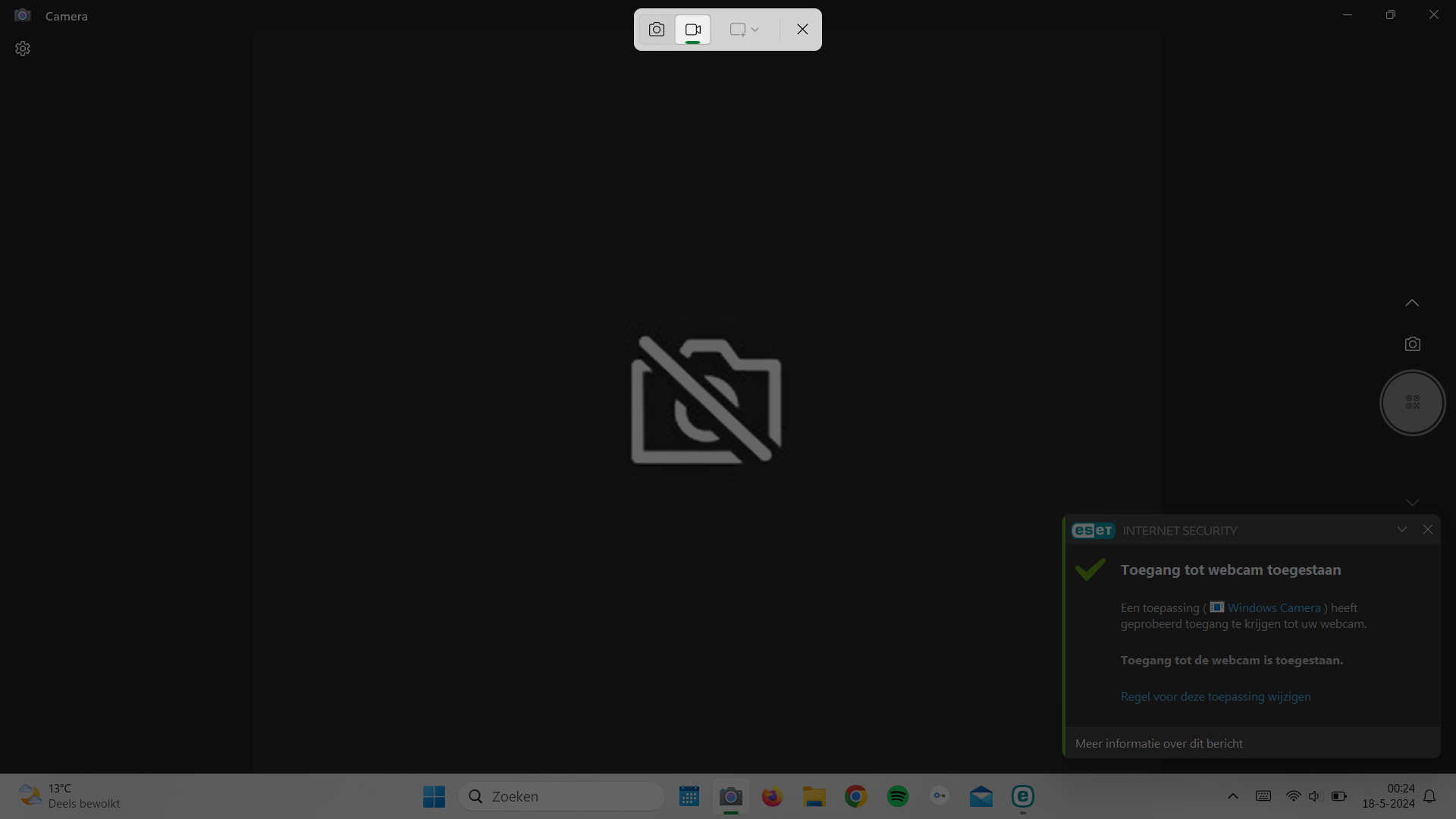
Task: Launch Firefox from the taskbar
Action: coord(772,796)
